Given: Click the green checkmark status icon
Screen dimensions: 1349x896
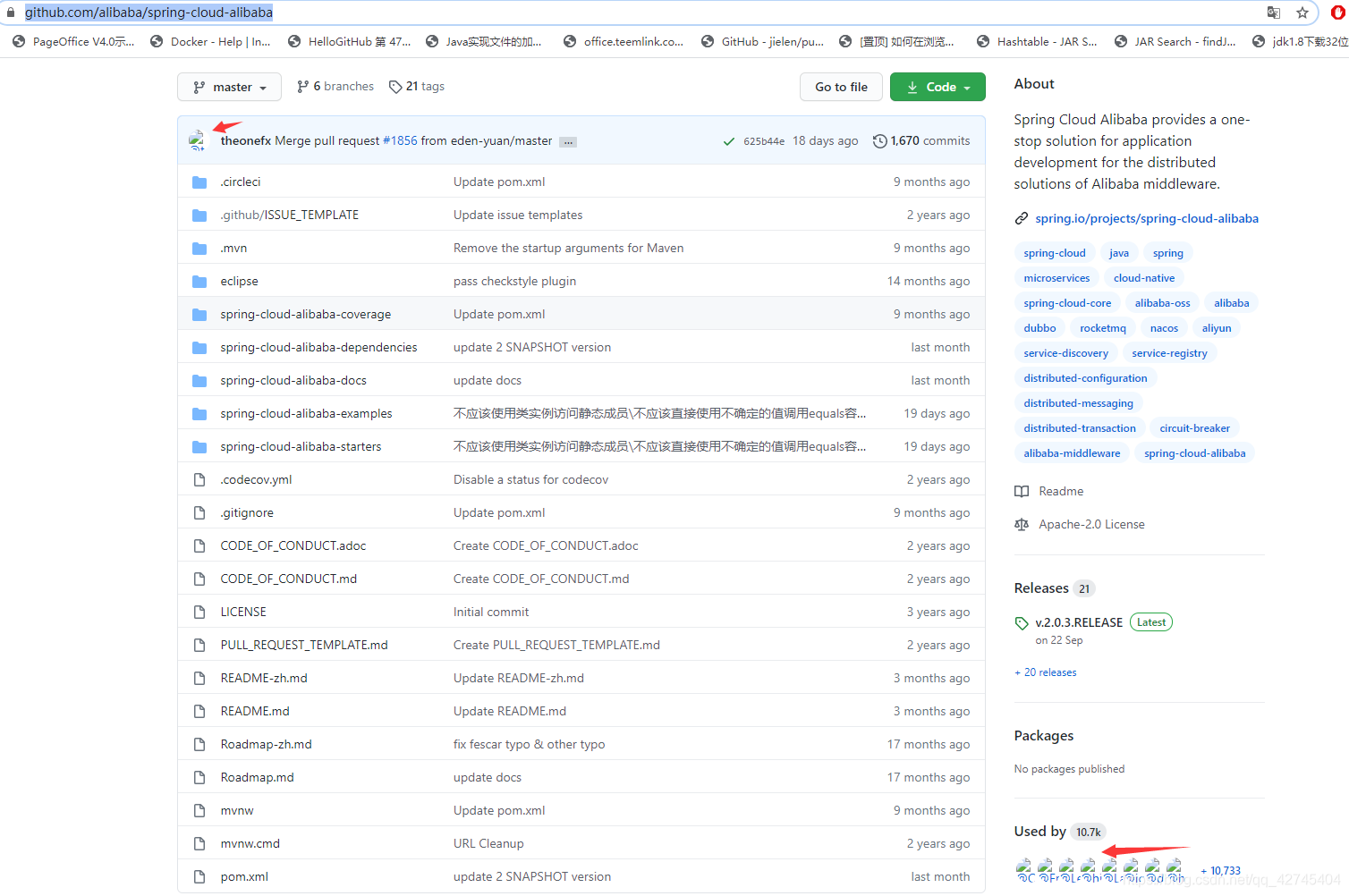Looking at the screenshot, I should pyautogui.click(x=729, y=141).
